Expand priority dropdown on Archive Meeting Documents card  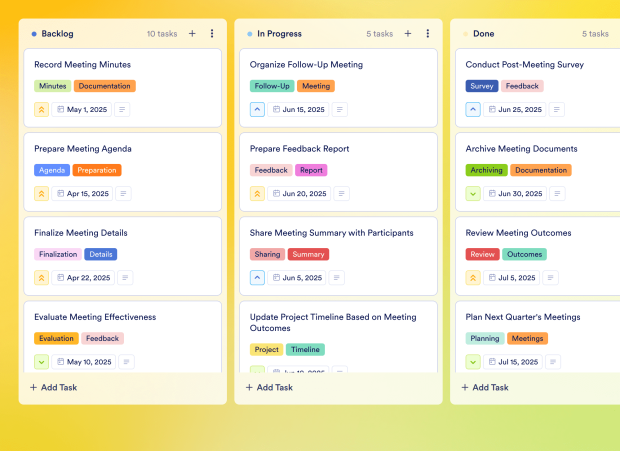pyautogui.click(x=473, y=194)
